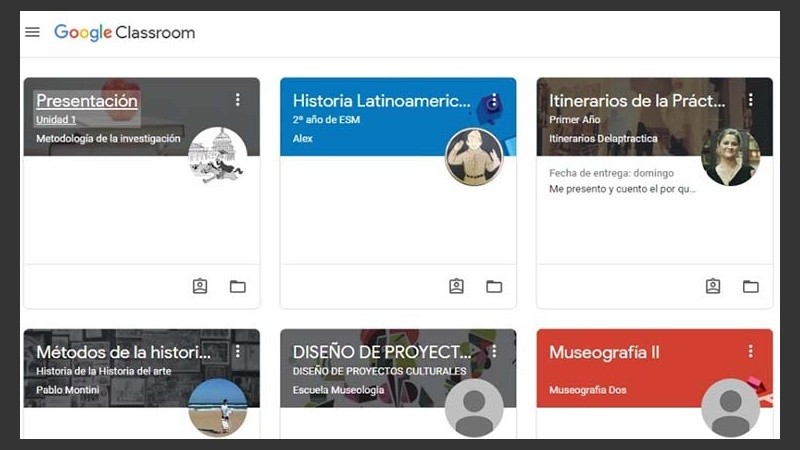The height and width of the screenshot is (450, 800).
Task: Open the hamburger main menu
Action: coord(32,32)
